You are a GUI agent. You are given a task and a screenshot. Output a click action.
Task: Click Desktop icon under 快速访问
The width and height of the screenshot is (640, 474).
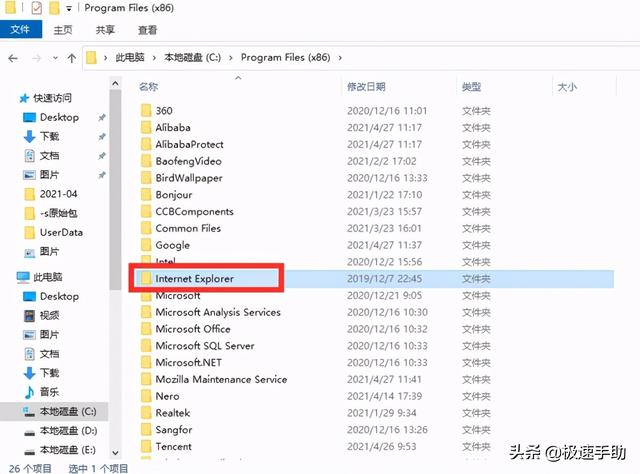(x=29, y=118)
